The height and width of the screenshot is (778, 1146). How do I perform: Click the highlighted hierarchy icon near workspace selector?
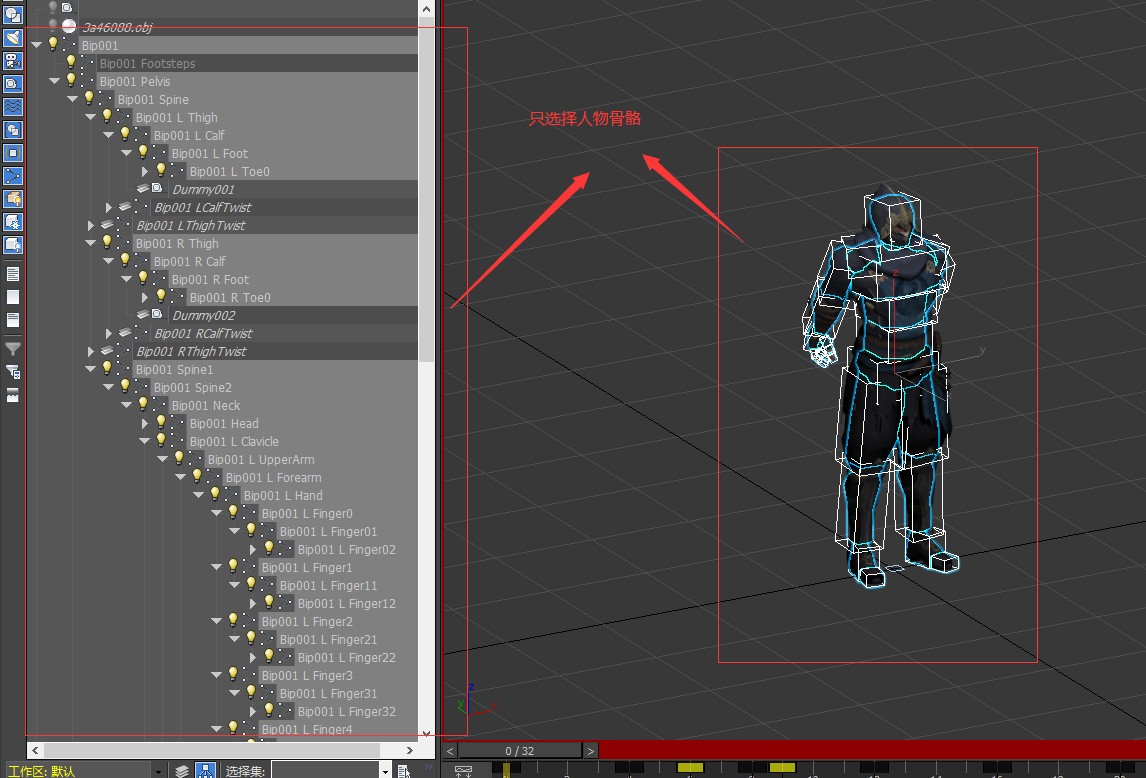tap(205, 770)
